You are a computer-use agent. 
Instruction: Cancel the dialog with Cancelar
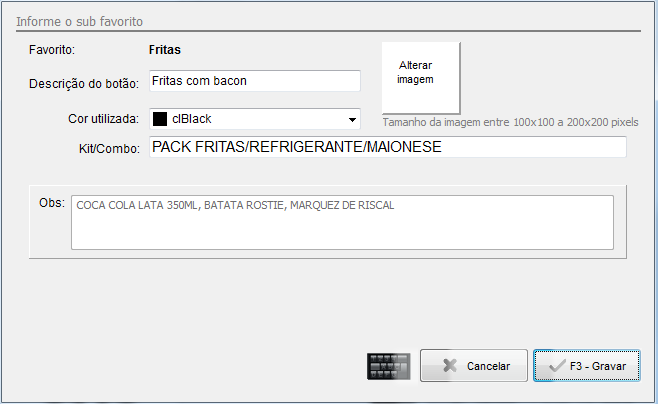pos(474,366)
